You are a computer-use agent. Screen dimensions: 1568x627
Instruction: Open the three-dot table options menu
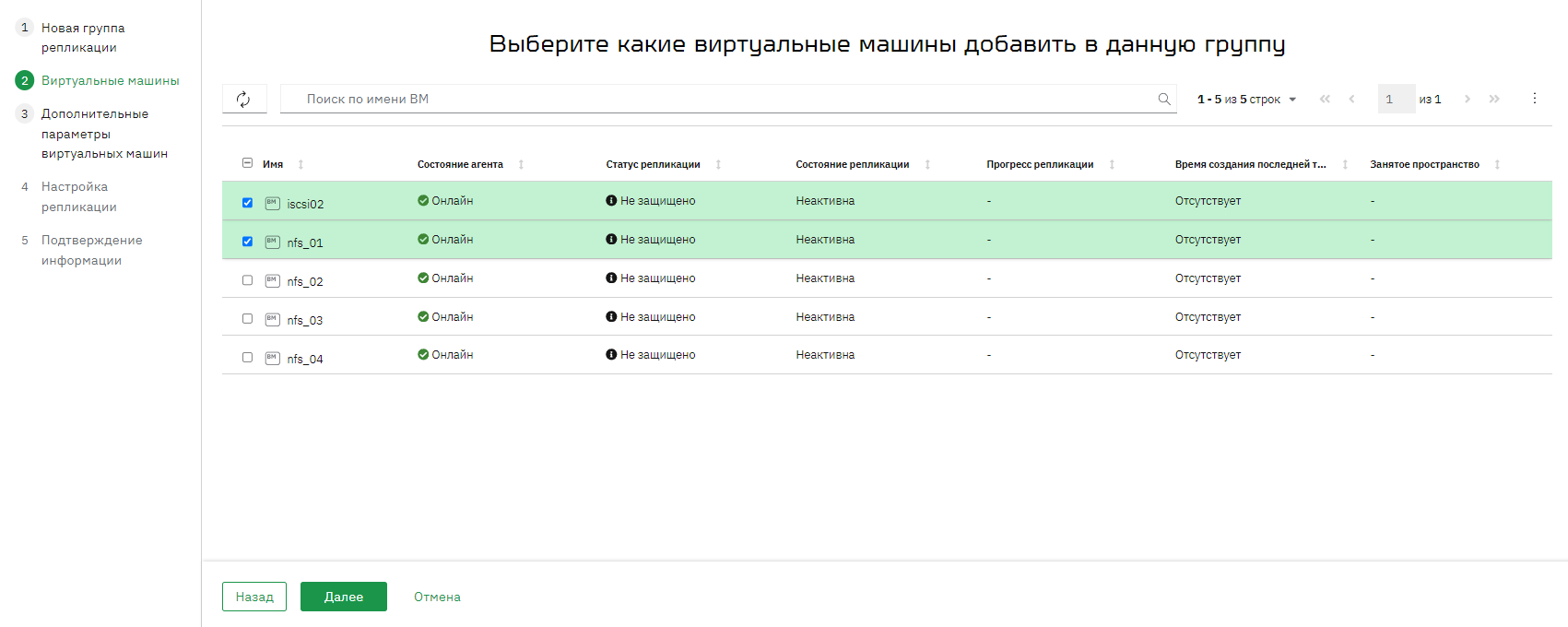1535,98
